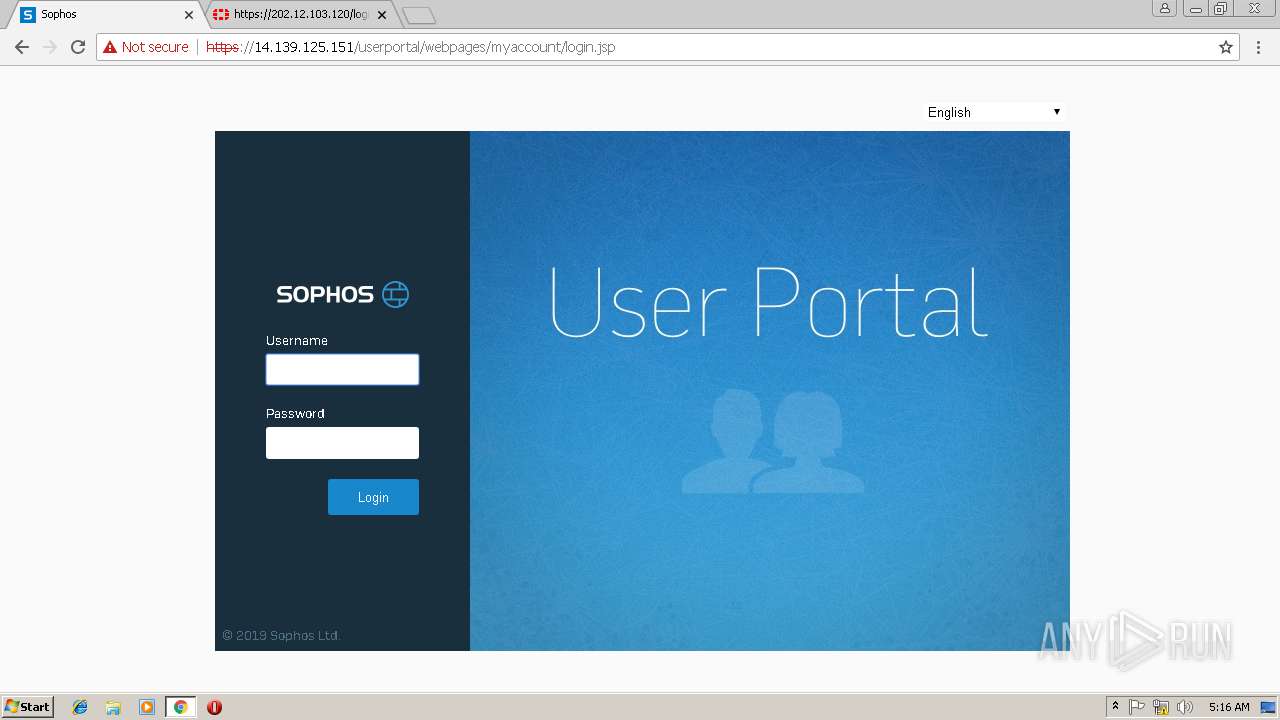Image resolution: width=1280 pixels, height=720 pixels.
Task: Click the Action Center flag icon
Action: pos(1137,707)
